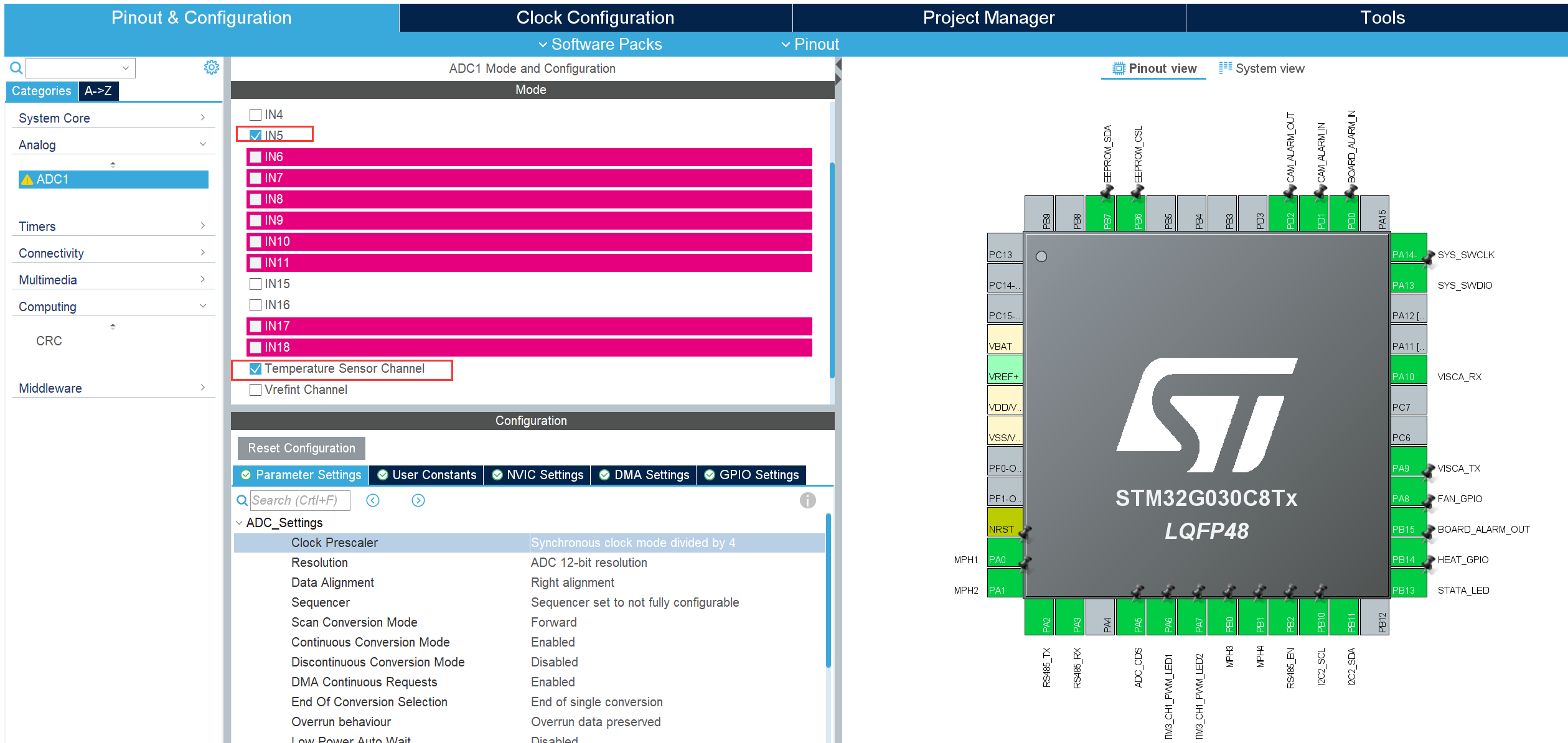Click the parameter Search (Ctrl+F) field

(299, 500)
